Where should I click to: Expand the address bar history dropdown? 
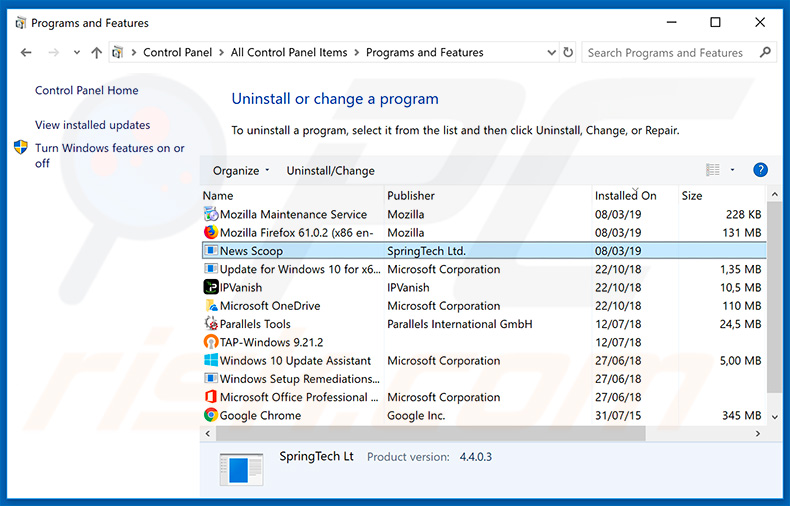click(552, 53)
